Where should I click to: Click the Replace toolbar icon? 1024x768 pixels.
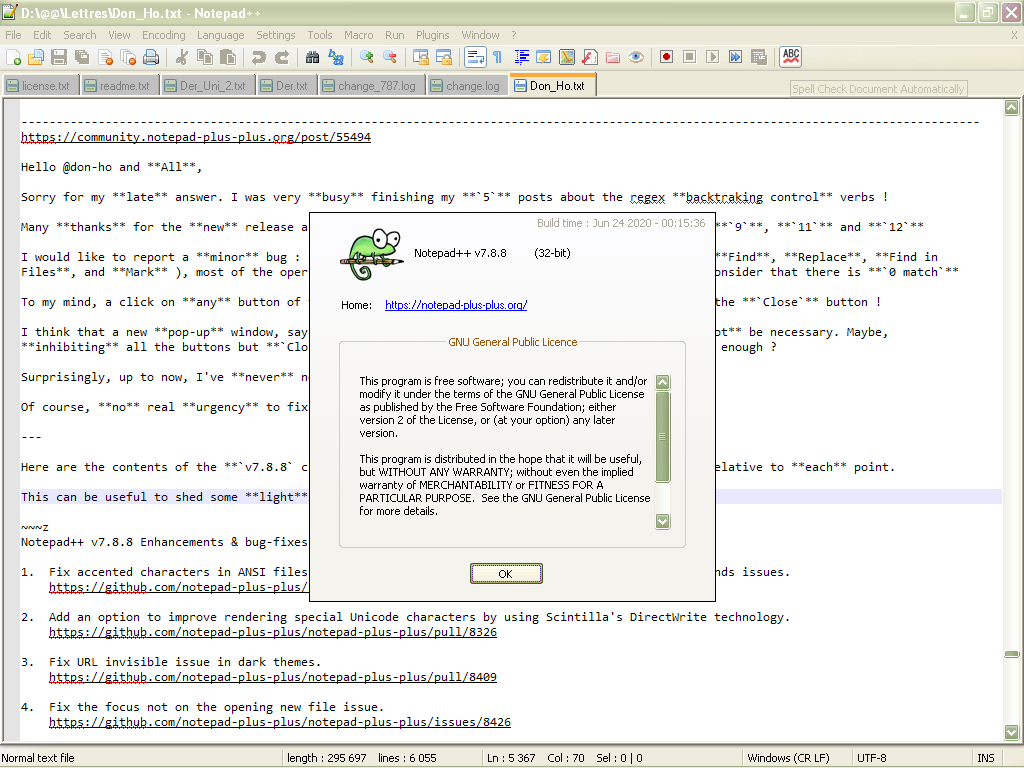coord(336,57)
